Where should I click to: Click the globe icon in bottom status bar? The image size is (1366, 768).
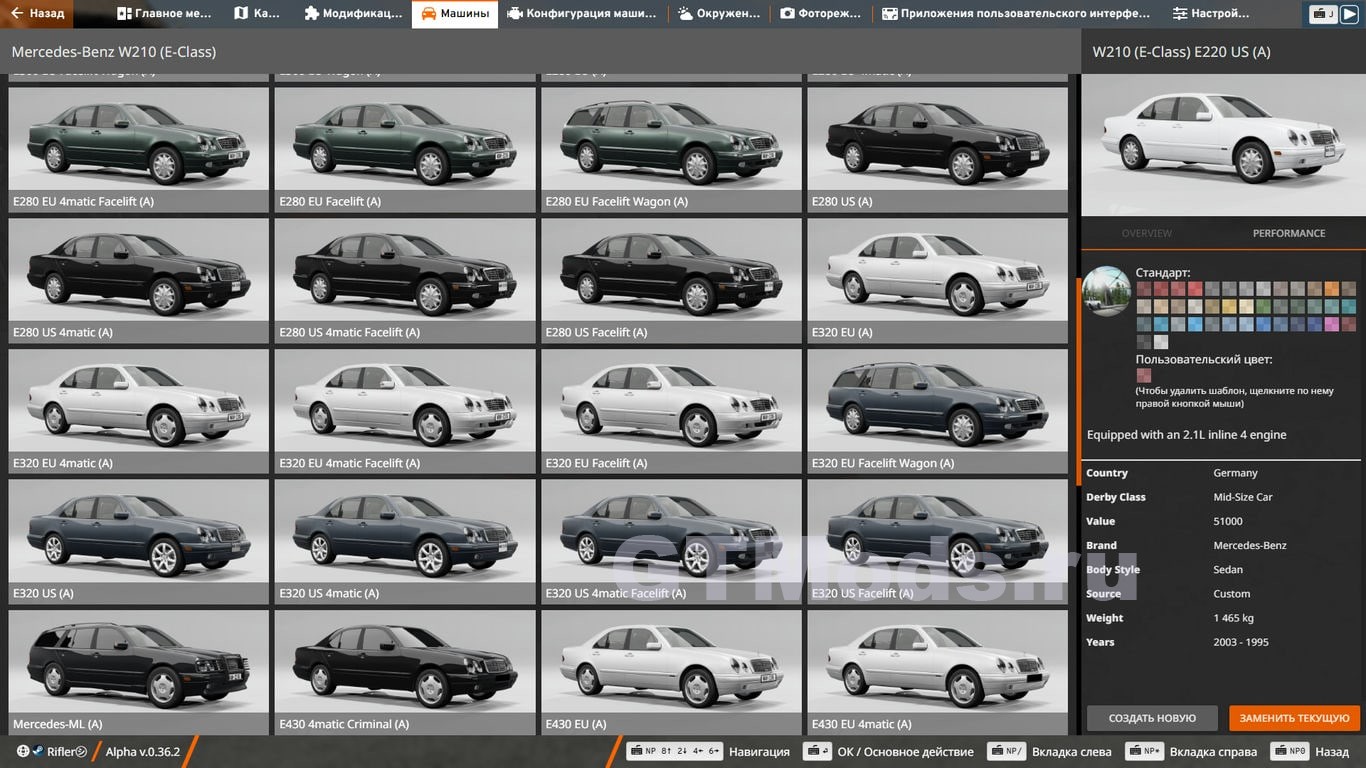coord(22,751)
